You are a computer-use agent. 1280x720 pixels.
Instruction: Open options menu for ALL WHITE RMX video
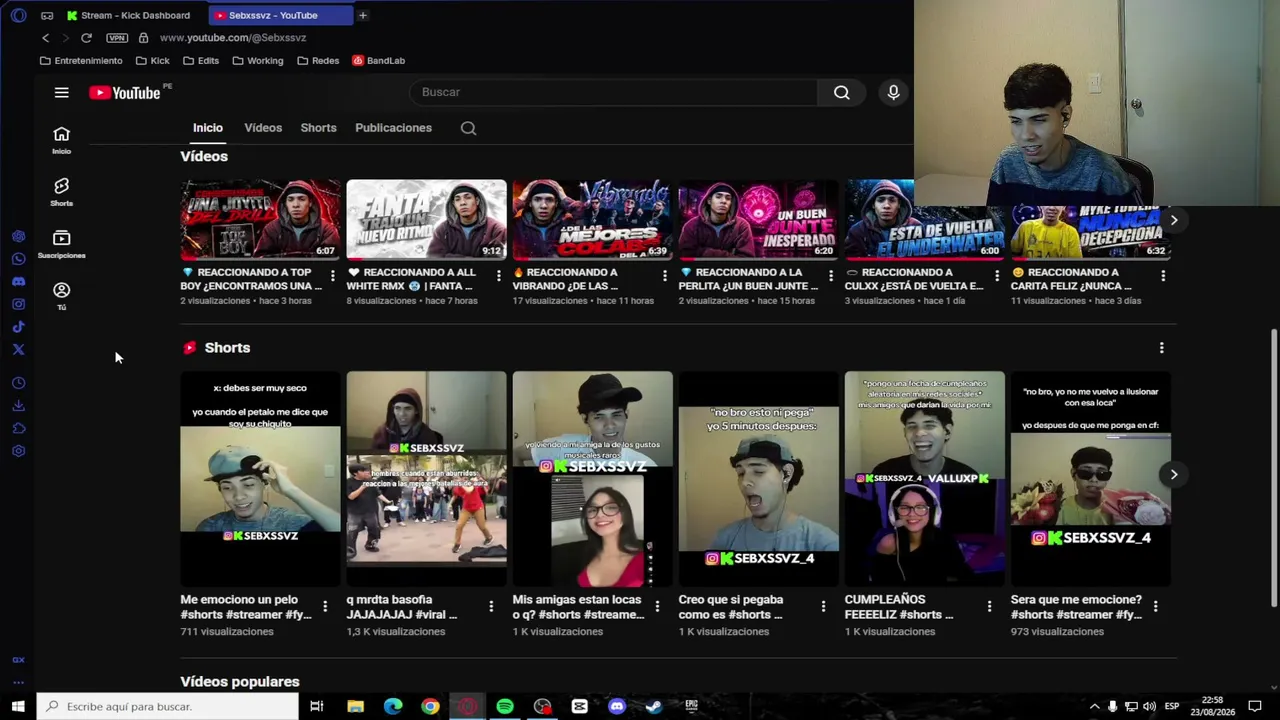pos(498,275)
